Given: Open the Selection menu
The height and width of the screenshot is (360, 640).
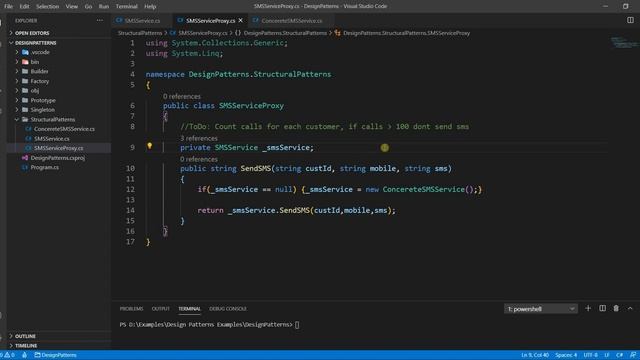Looking at the screenshot, I should point(47,7).
